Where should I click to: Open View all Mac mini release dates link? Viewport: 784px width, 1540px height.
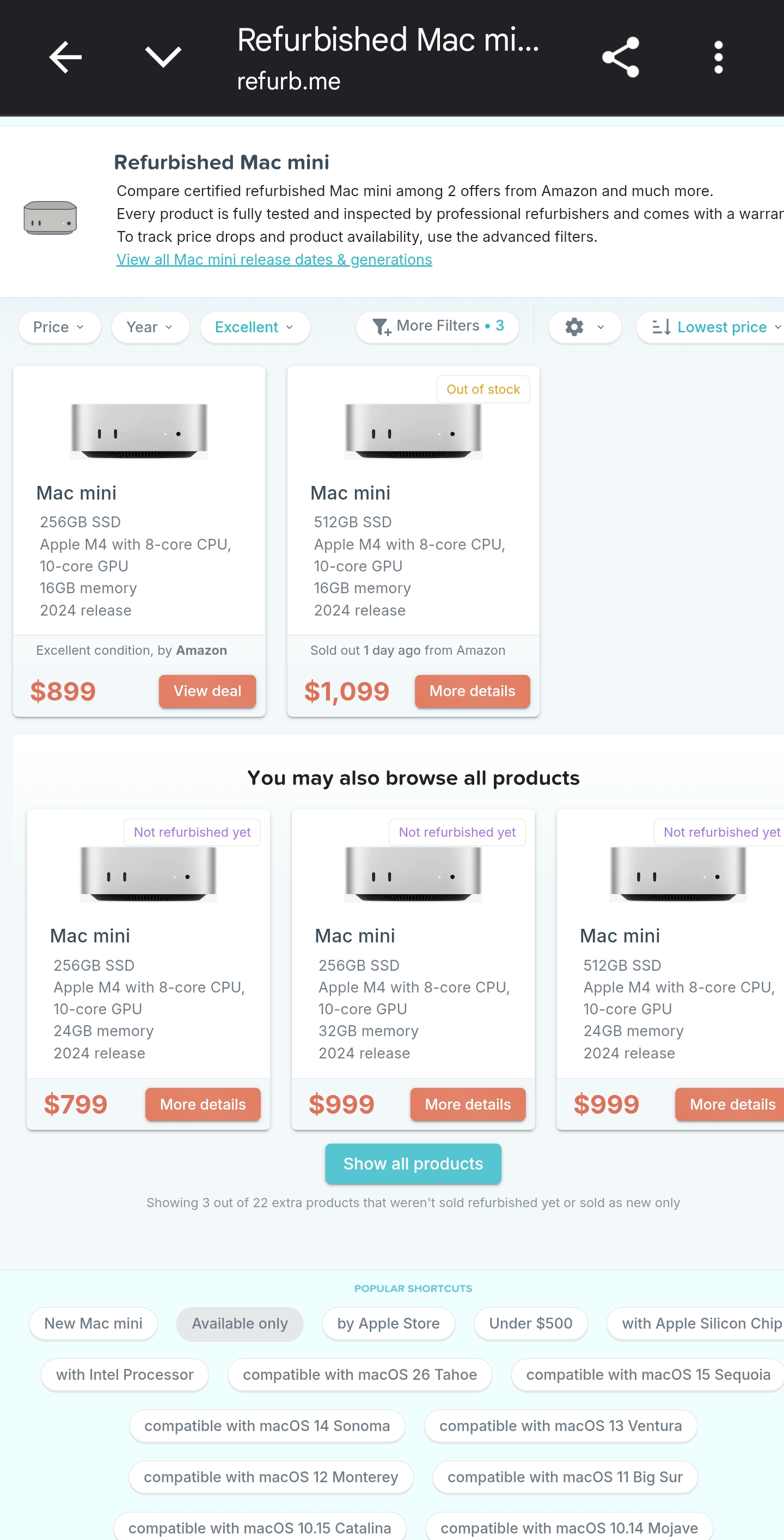[274, 259]
